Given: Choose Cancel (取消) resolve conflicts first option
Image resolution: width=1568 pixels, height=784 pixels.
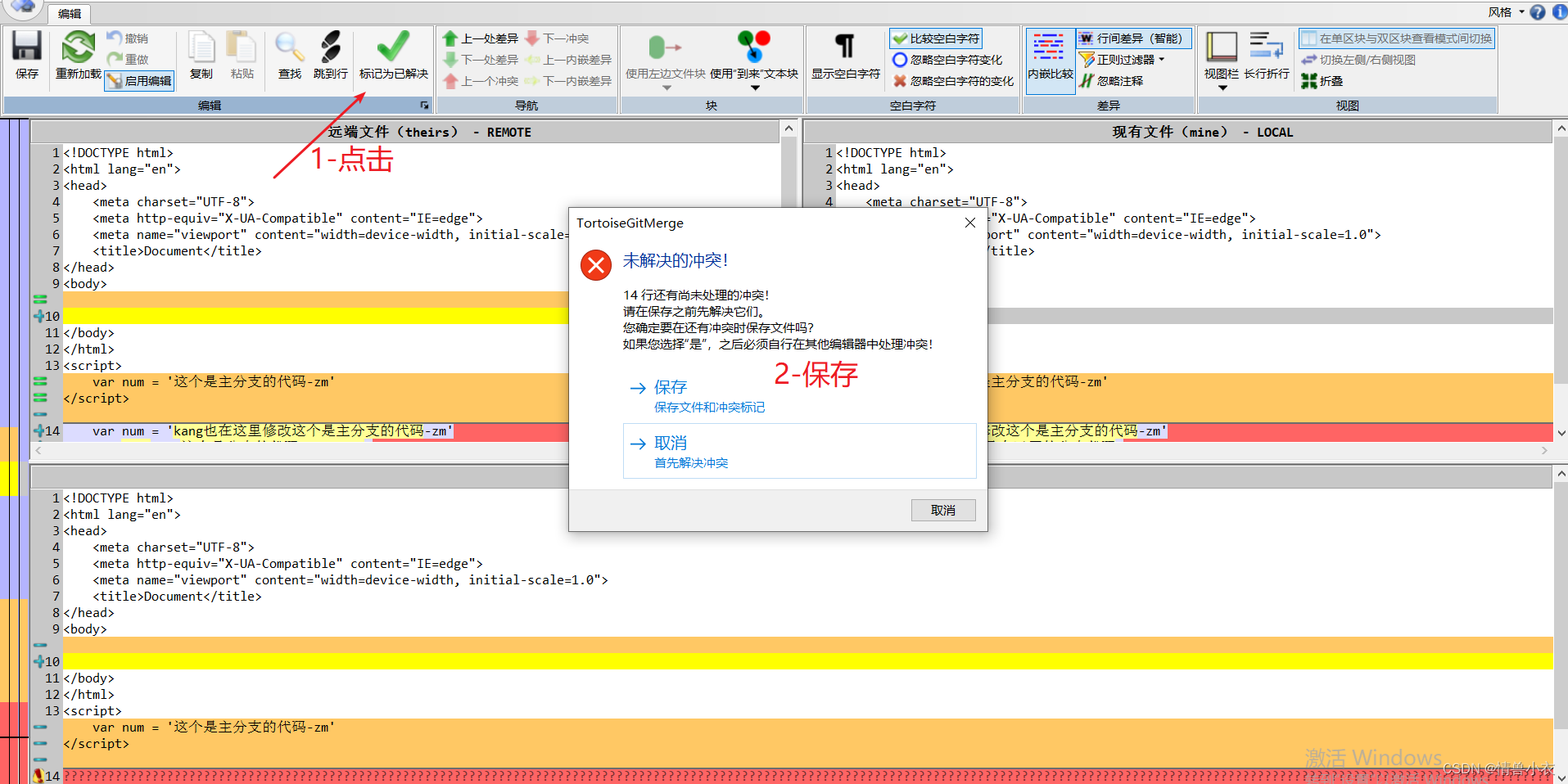Looking at the screenshot, I should point(799,451).
